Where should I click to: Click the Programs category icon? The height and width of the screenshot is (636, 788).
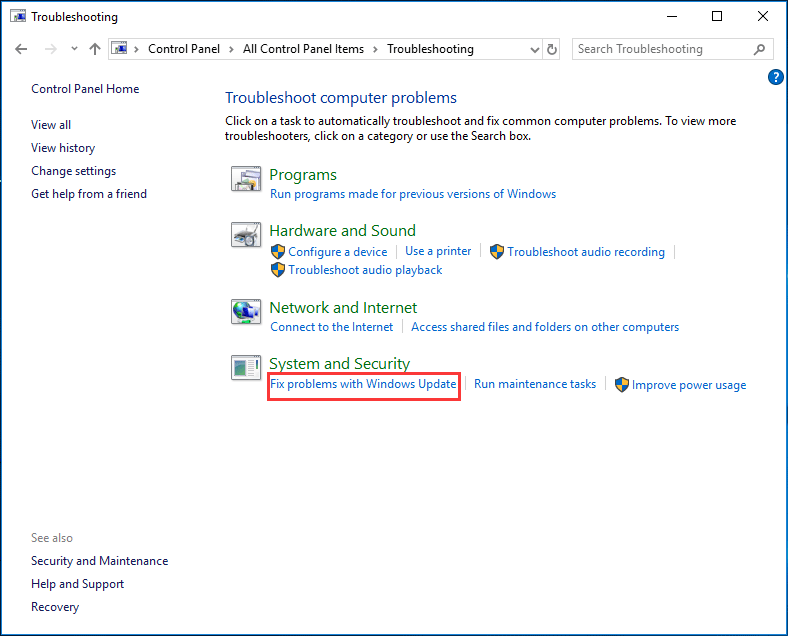[x=246, y=180]
